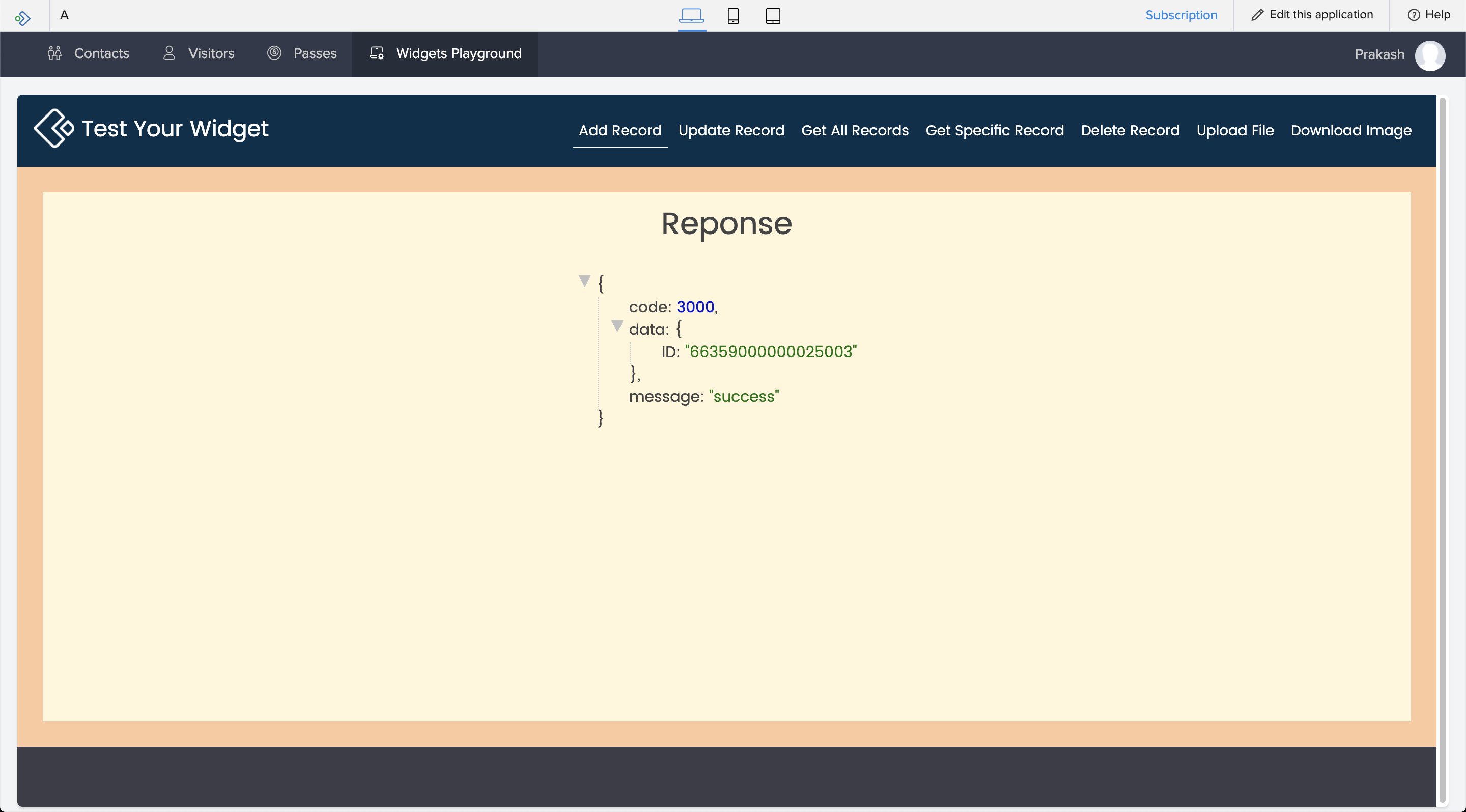Select Get All Records tab
The width and height of the screenshot is (1466, 812).
tap(855, 130)
